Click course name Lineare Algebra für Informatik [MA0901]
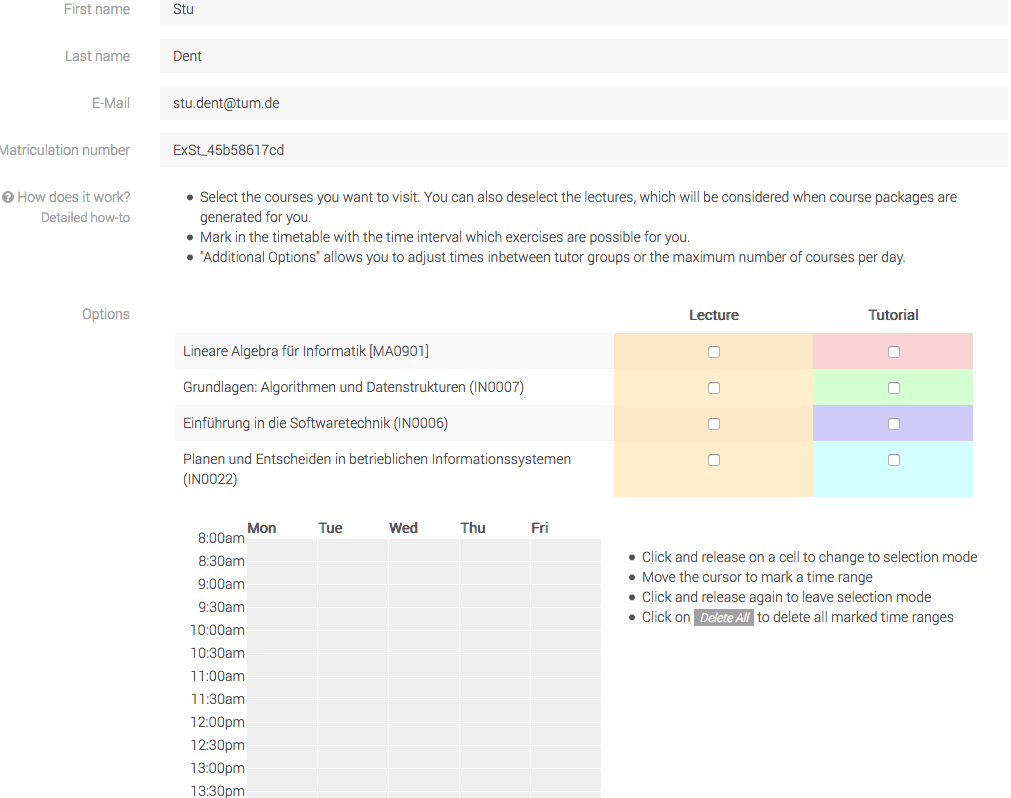The image size is (1011, 798). click(x=306, y=351)
